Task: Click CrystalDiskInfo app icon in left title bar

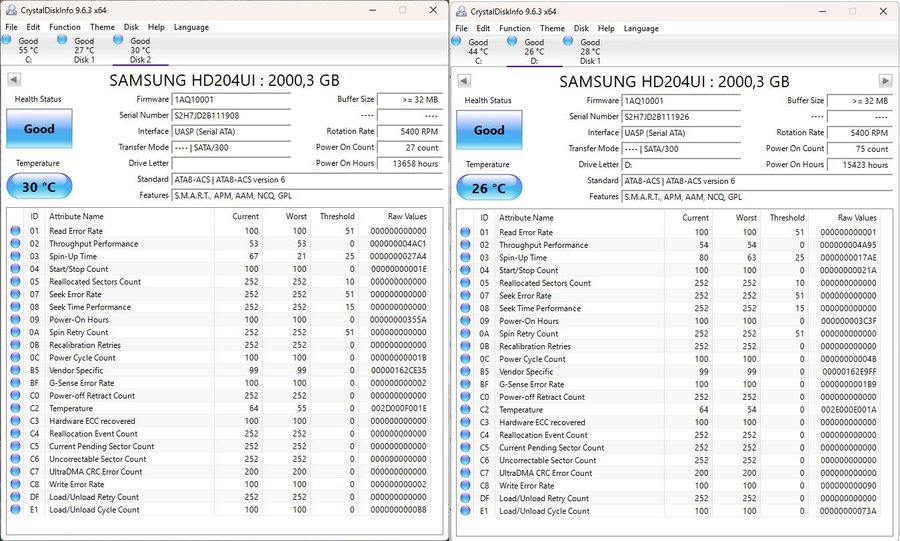Action: click(x=11, y=10)
